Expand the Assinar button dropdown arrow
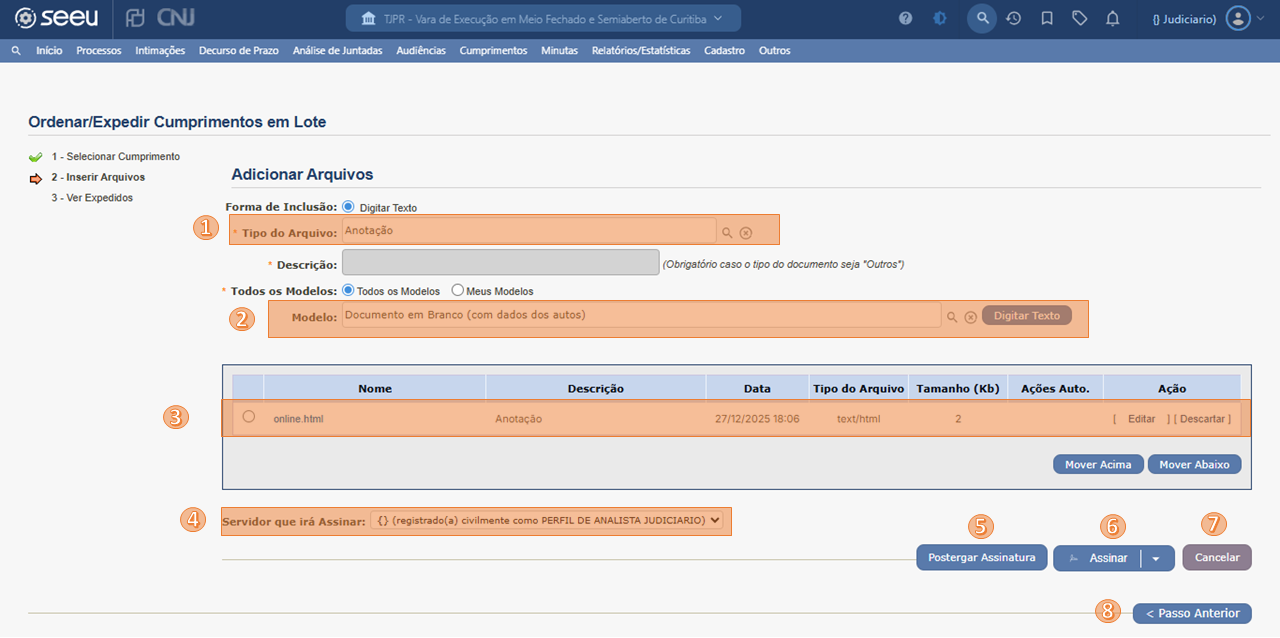Screen dimensions: 1280x638 coord(1156,559)
